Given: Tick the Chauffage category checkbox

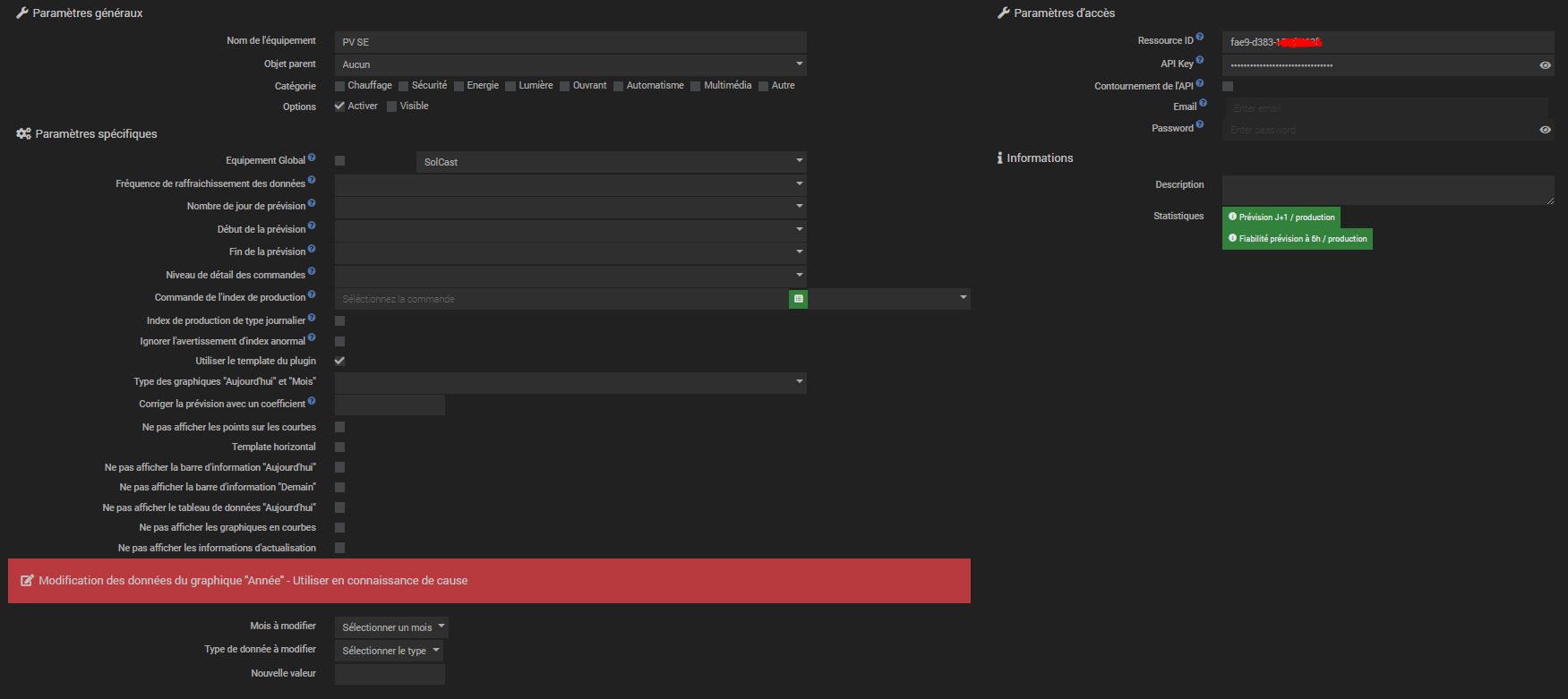Looking at the screenshot, I should click(x=340, y=86).
